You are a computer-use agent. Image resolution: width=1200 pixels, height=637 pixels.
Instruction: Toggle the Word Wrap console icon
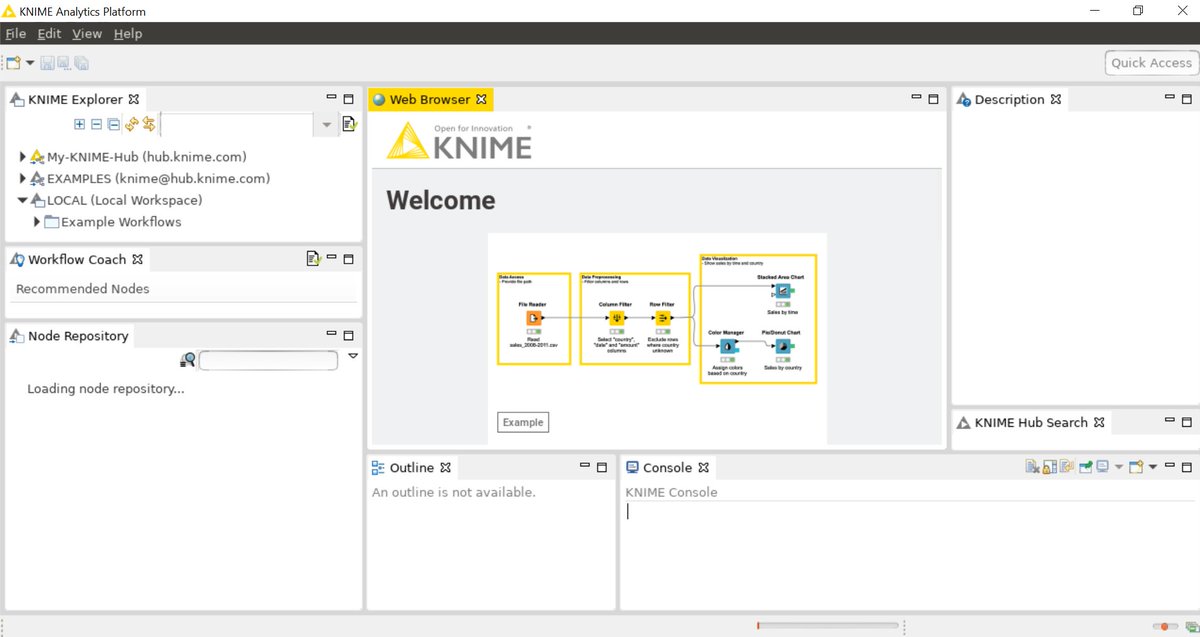[1066, 467]
